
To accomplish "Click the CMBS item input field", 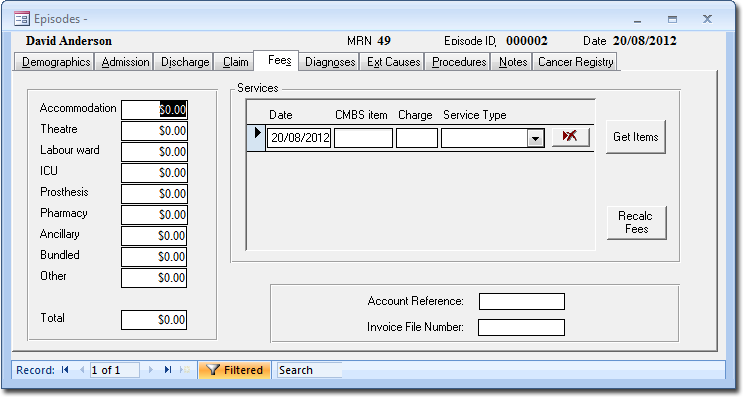I will coord(363,138).
